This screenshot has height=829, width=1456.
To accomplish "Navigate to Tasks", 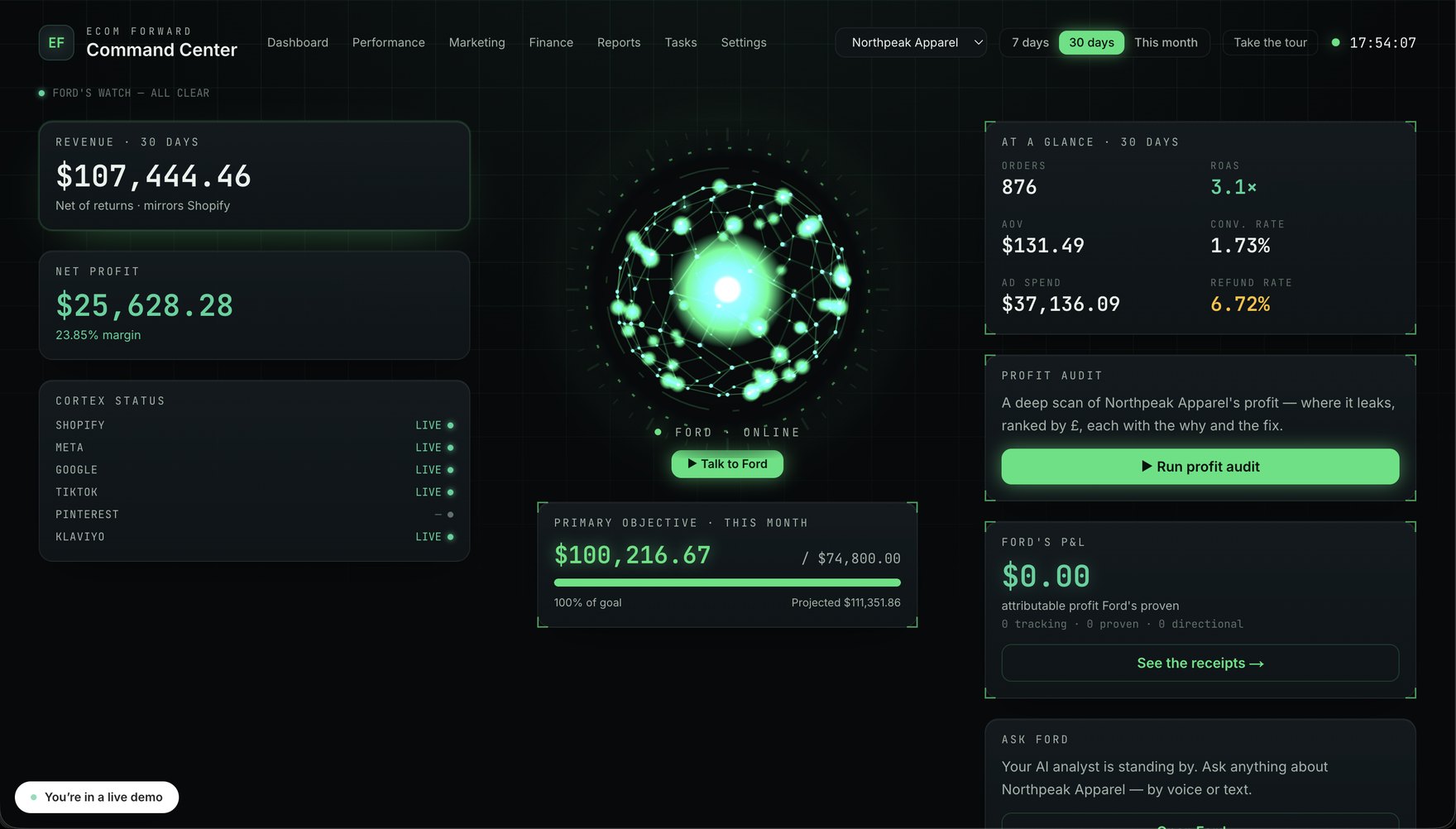I will coord(681,42).
